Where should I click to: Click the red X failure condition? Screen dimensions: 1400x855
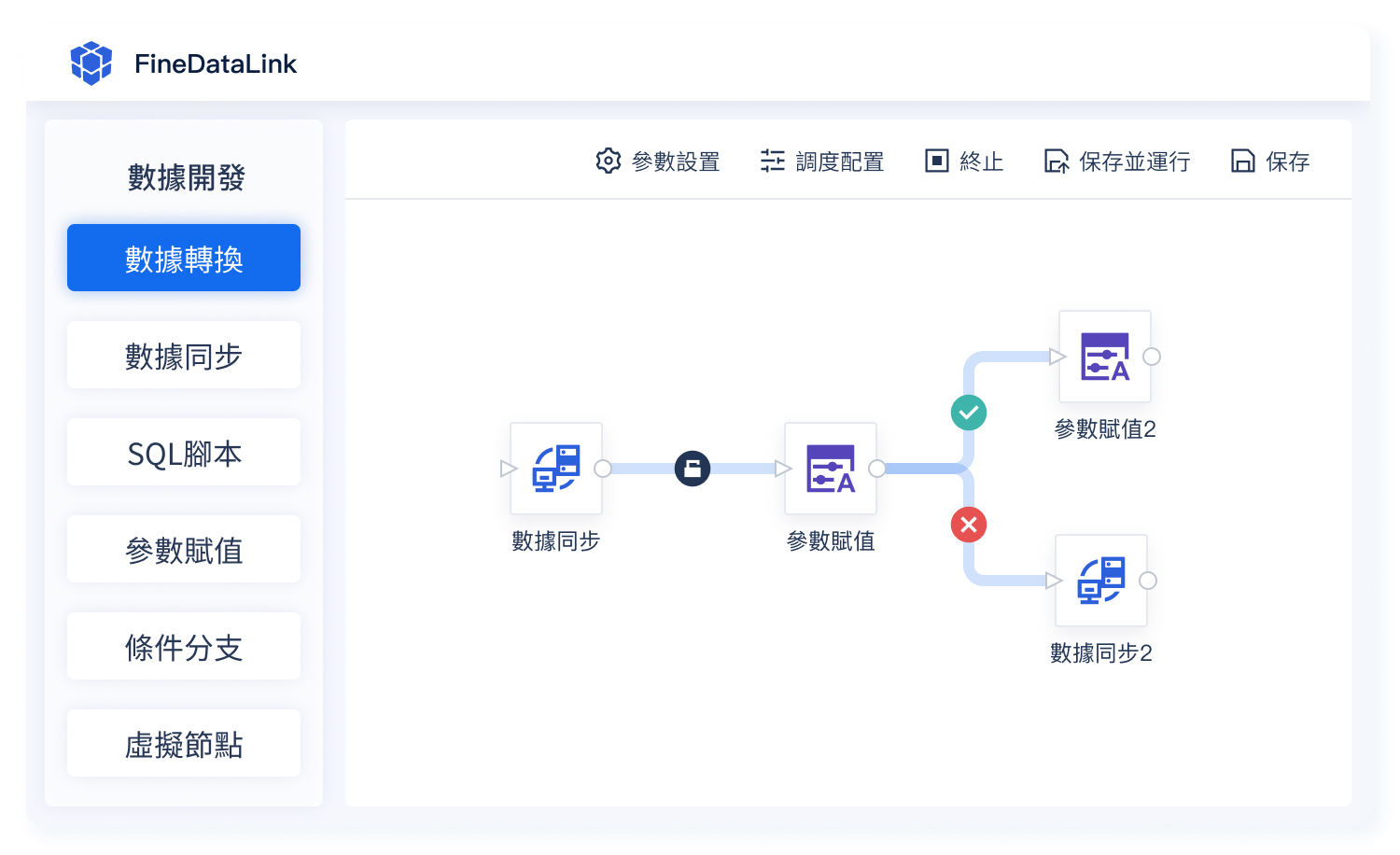969,525
